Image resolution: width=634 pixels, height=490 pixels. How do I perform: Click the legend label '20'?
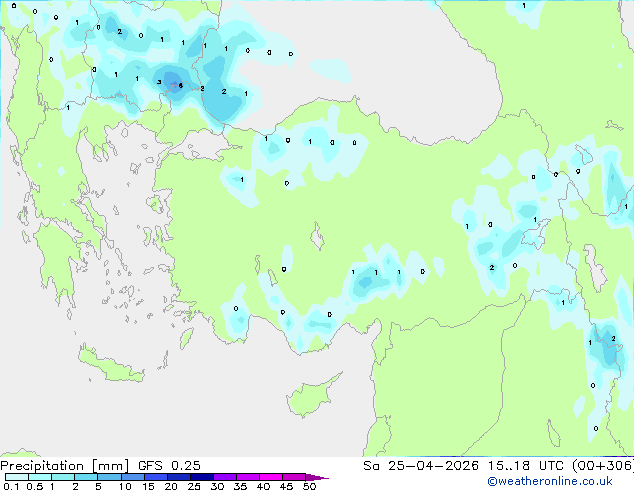pos(171,486)
